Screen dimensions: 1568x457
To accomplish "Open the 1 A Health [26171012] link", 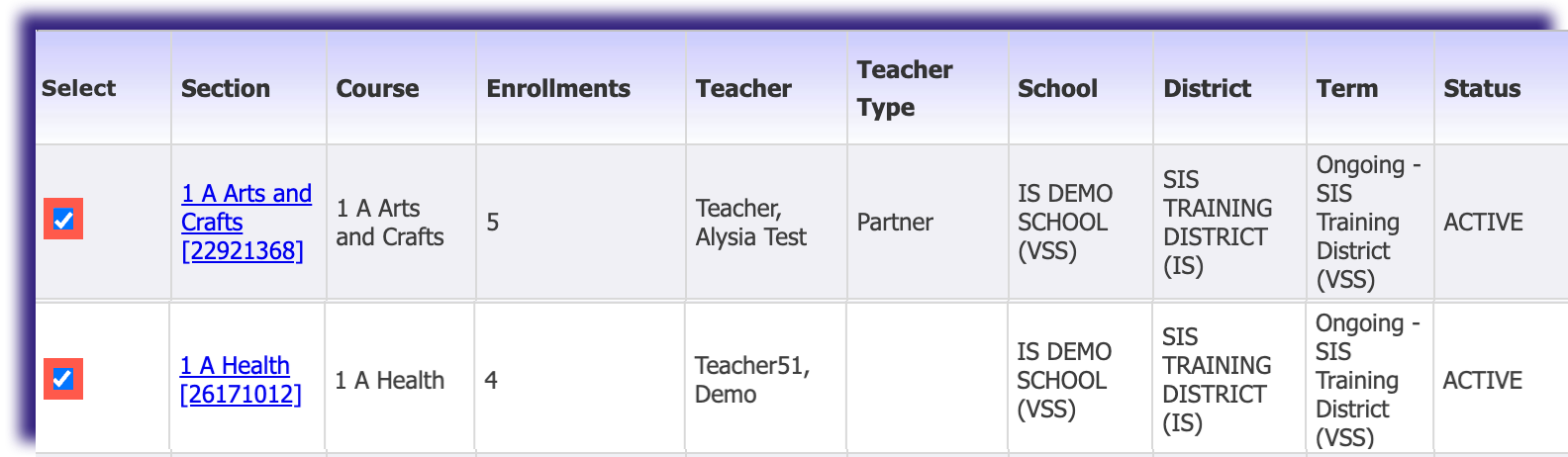I will [x=241, y=380].
